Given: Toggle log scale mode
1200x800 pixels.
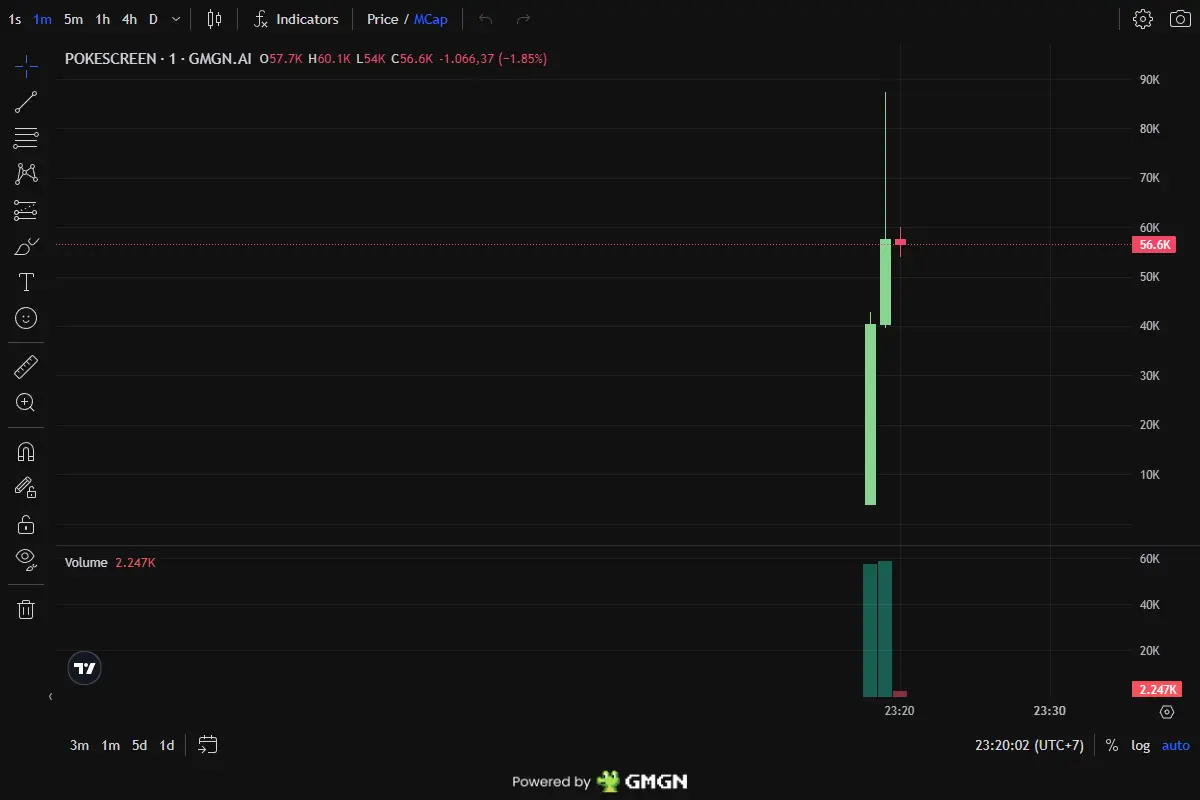Looking at the screenshot, I should (x=1140, y=745).
